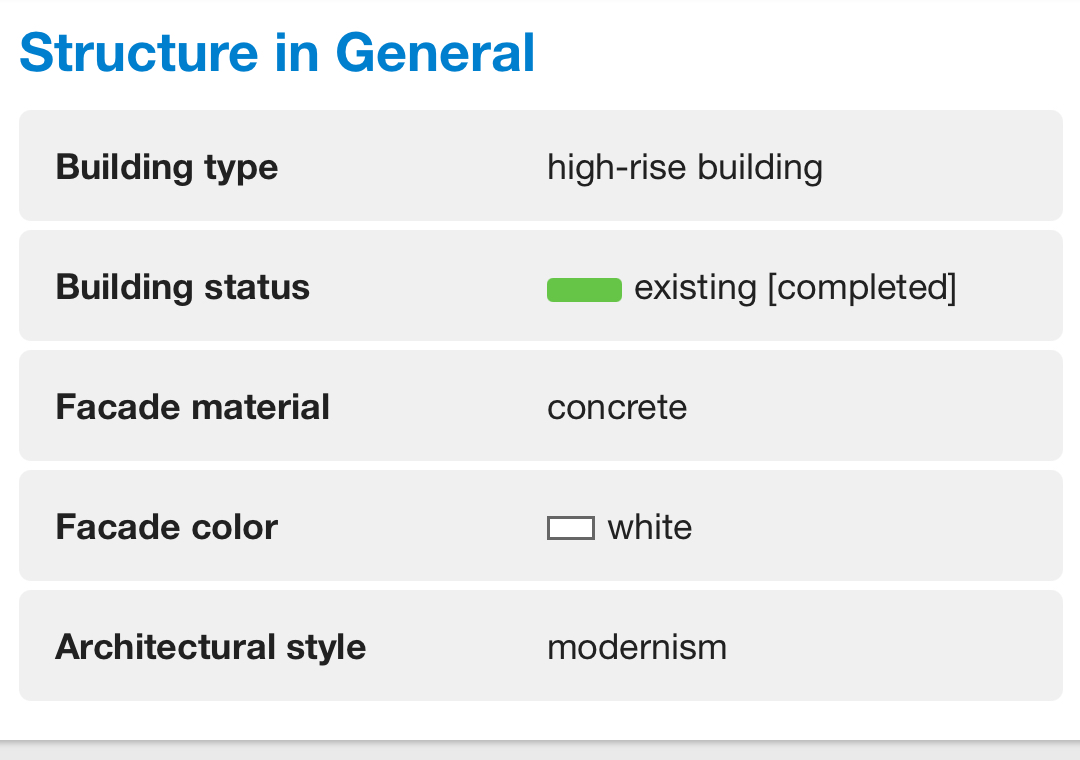Click the concrete facade material value
1080x760 pixels.
tap(617, 408)
